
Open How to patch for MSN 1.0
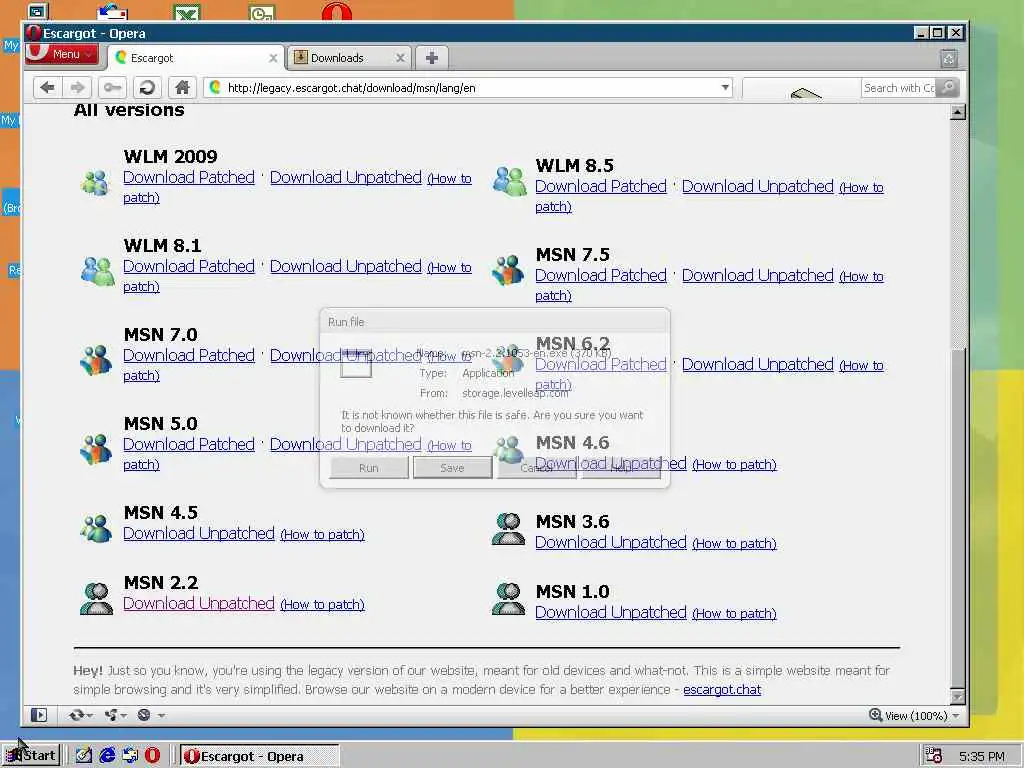point(734,614)
